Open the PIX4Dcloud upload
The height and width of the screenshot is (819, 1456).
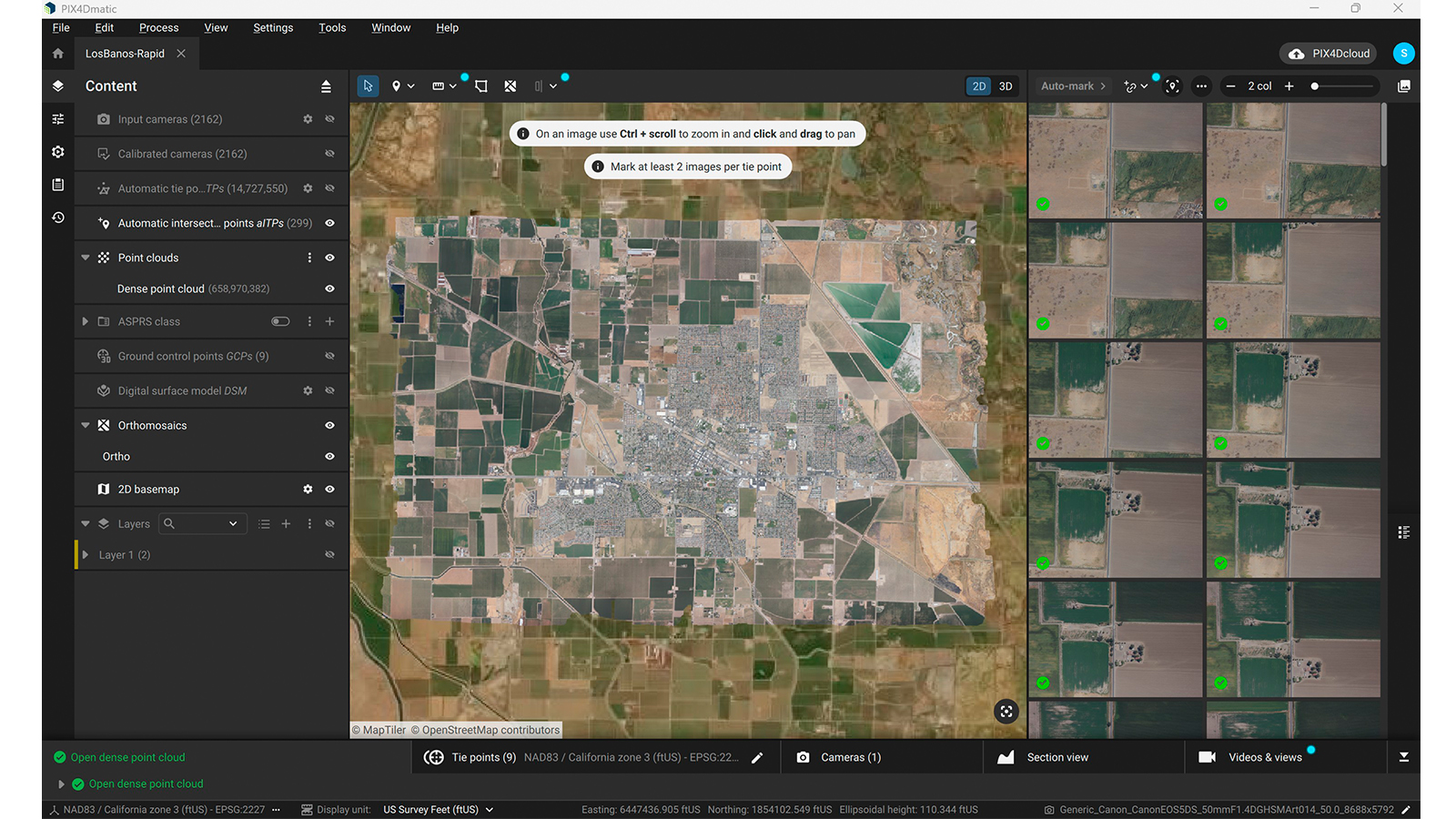pos(1329,54)
